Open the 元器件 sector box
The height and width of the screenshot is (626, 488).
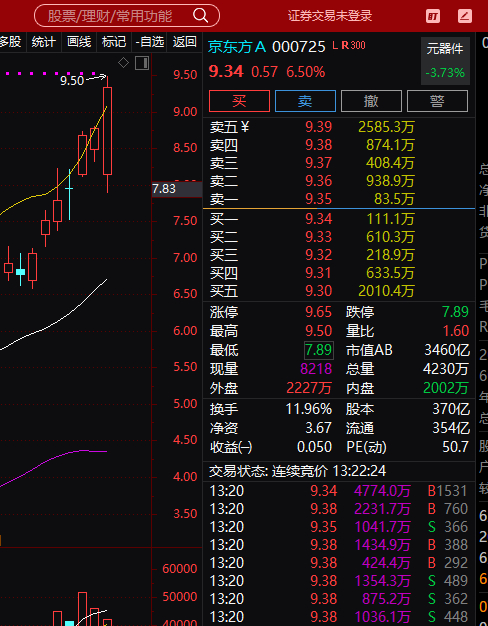445,61
